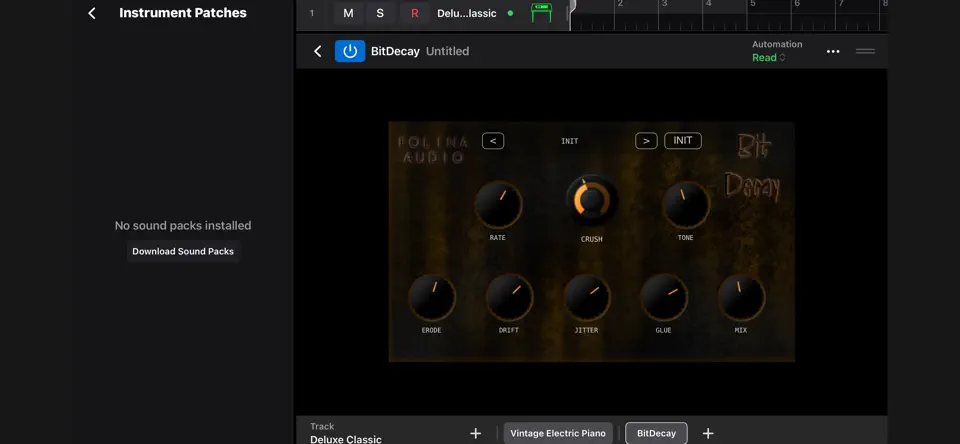Click the green keyboard instrument icon
The height and width of the screenshot is (444, 960).
point(541,13)
